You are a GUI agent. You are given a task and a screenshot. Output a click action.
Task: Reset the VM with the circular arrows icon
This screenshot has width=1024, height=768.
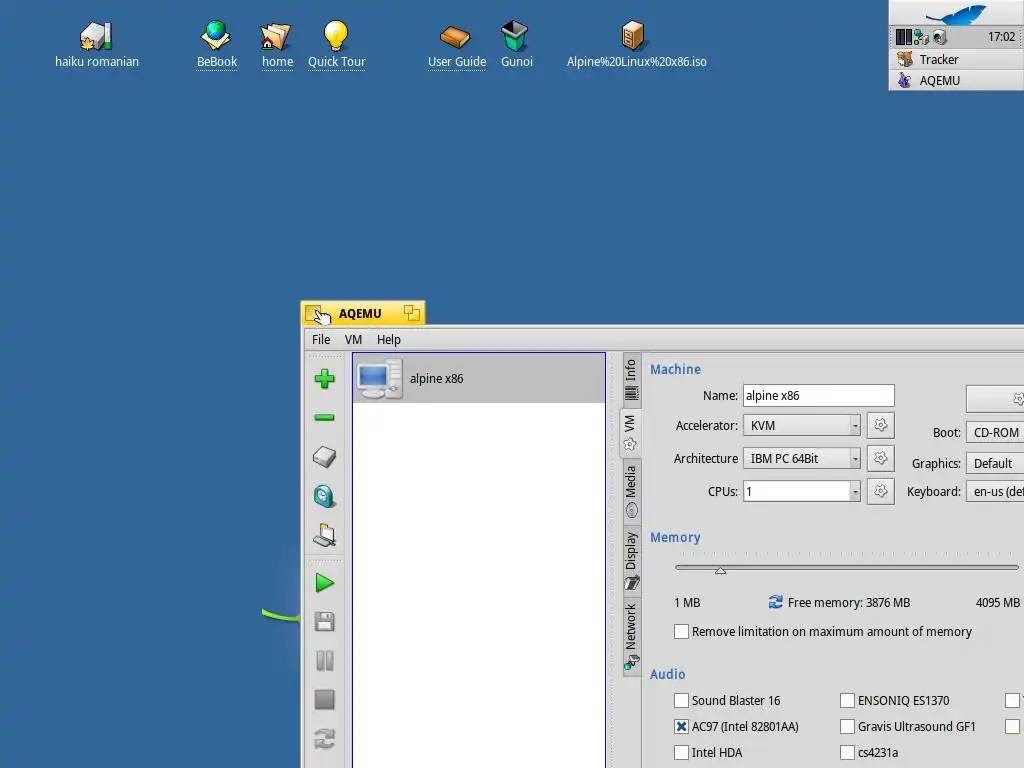pyautogui.click(x=325, y=739)
